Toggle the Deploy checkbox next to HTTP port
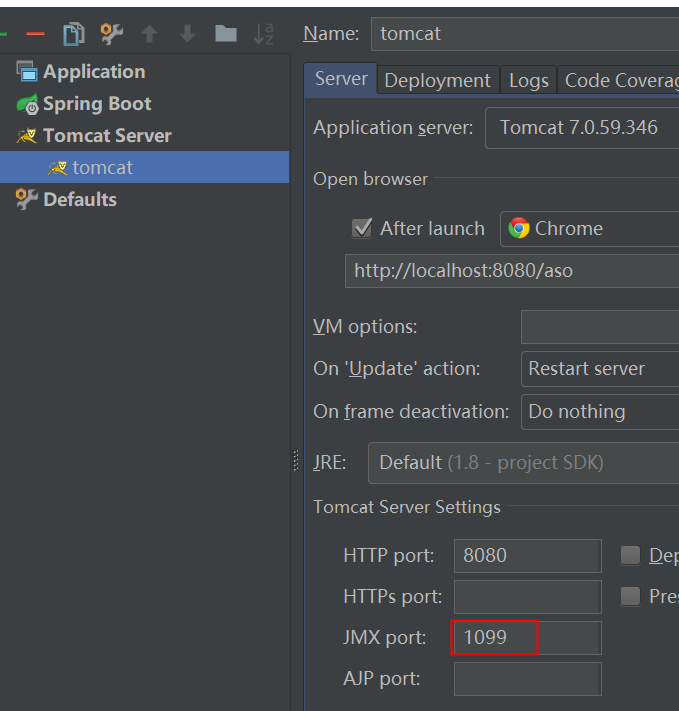Screen dimensions: 679x711 630,555
